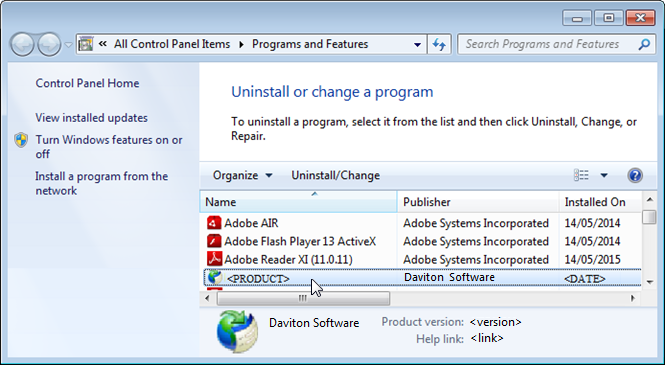665x365 pixels.
Task: Click the Adobe AIR icon
Action: click(214, 223)
